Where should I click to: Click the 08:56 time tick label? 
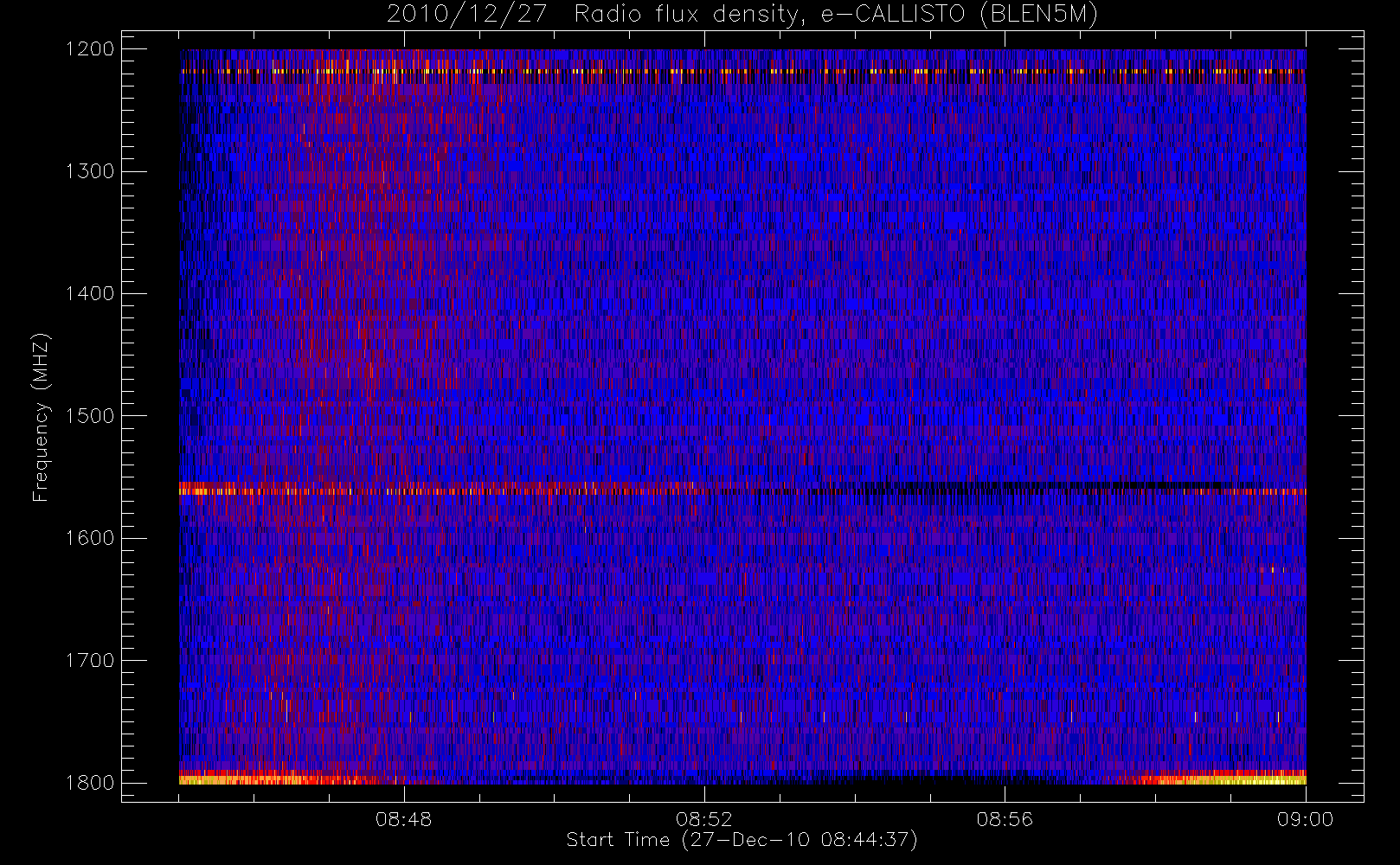click(x=1005, y=819)
